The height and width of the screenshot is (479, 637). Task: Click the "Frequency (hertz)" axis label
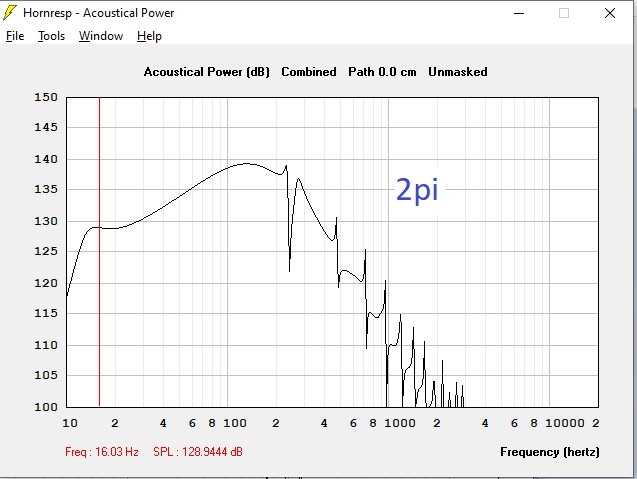click(x=550, y=452)
